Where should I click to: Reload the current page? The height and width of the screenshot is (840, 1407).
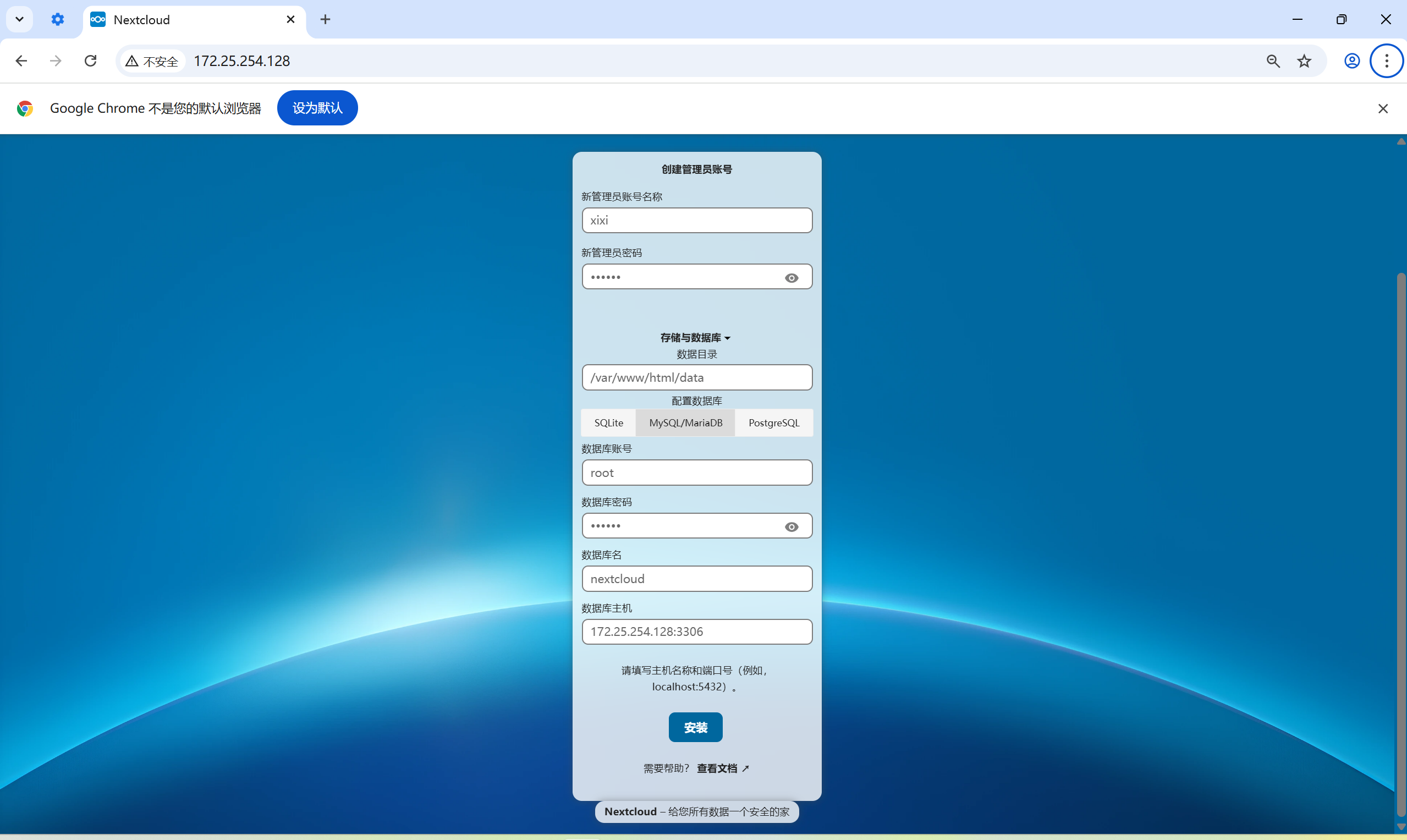[x=91, y=61]
